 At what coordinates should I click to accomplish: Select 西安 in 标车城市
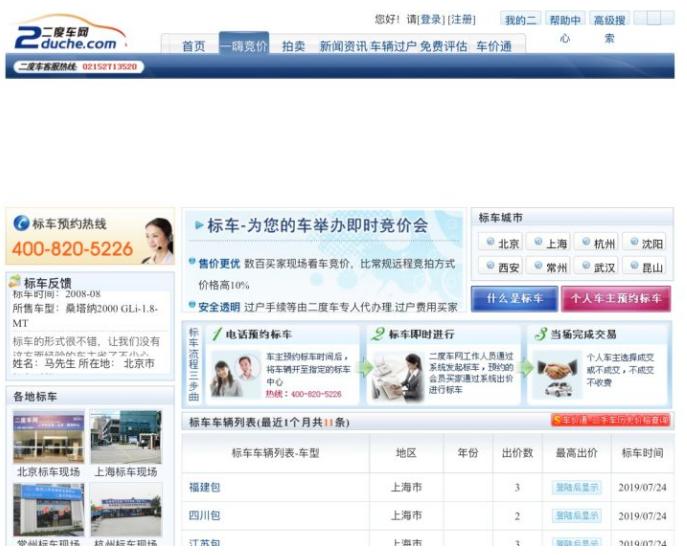point(501,266)
